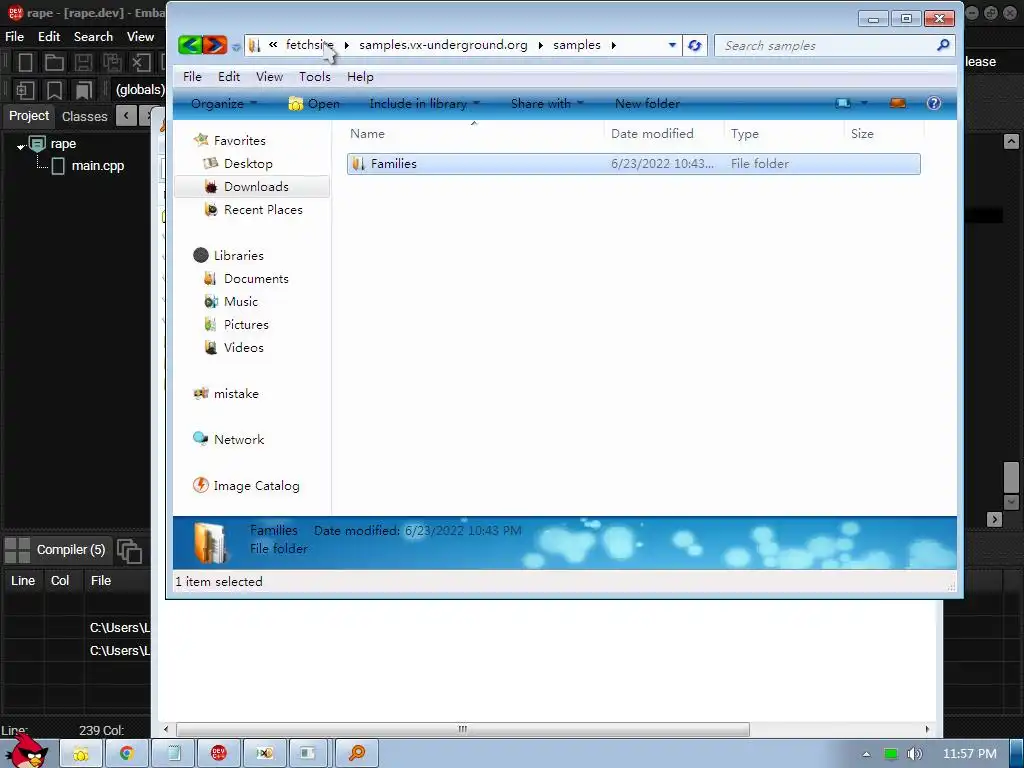Open the Help menu
The width and height of the screenshot is (1024, 768).
360,76
